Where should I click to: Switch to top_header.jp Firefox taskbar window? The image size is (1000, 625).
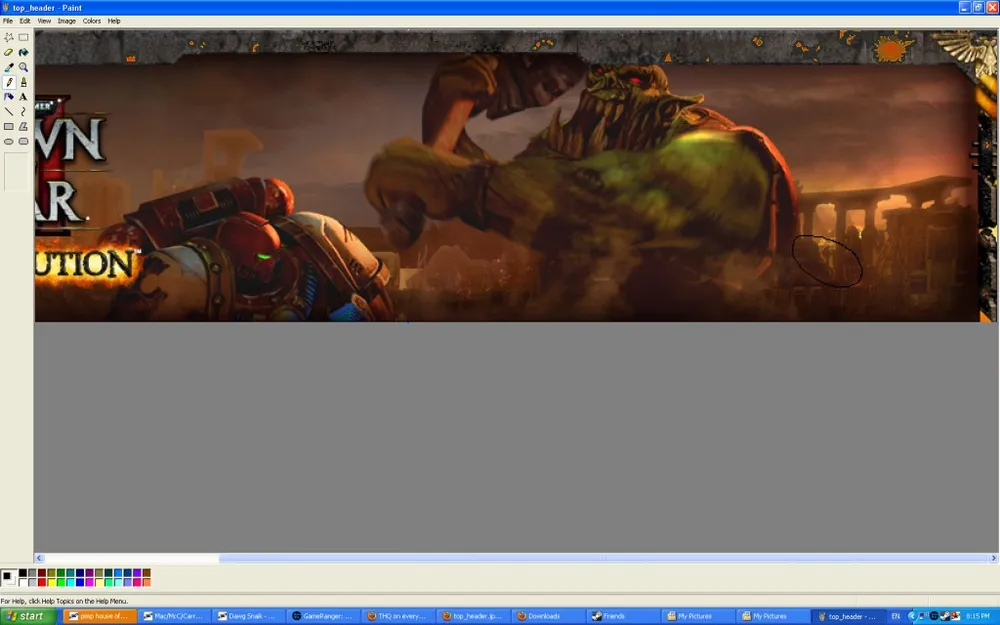pos(473,616)
